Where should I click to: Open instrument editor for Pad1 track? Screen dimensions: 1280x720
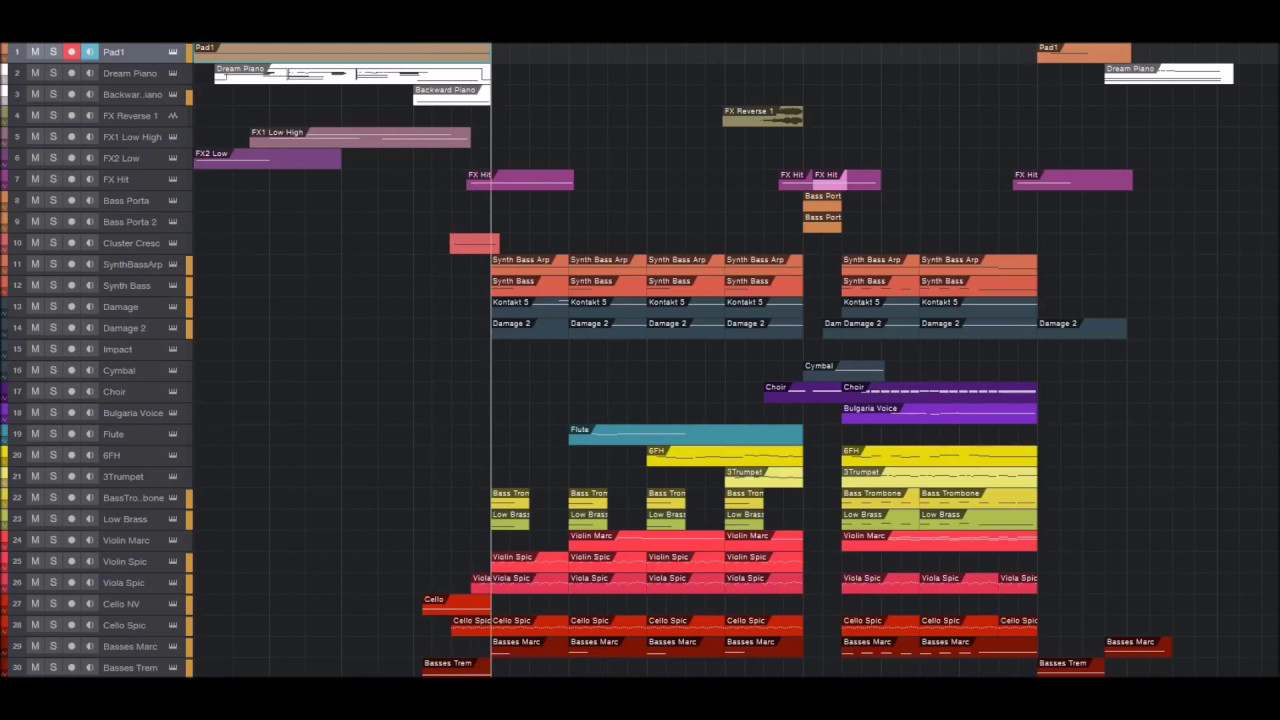tap(173, 52)
